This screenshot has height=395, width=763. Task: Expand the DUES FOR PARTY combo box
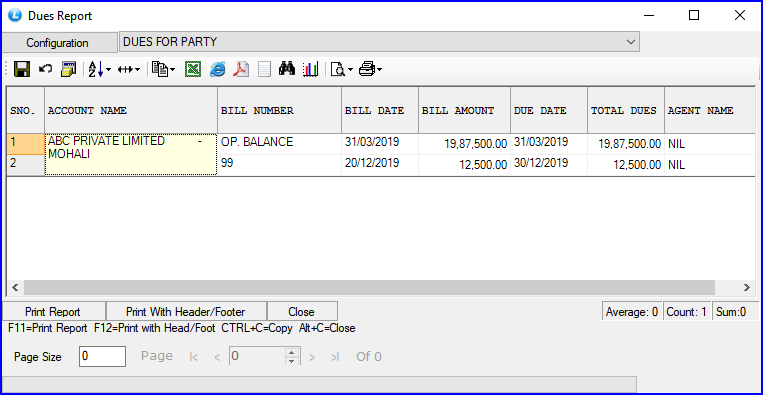pos(631,42)
